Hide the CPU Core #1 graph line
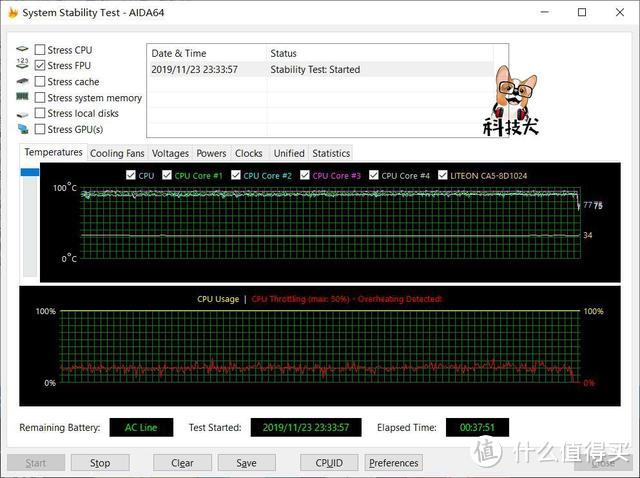 pos(167,175)
